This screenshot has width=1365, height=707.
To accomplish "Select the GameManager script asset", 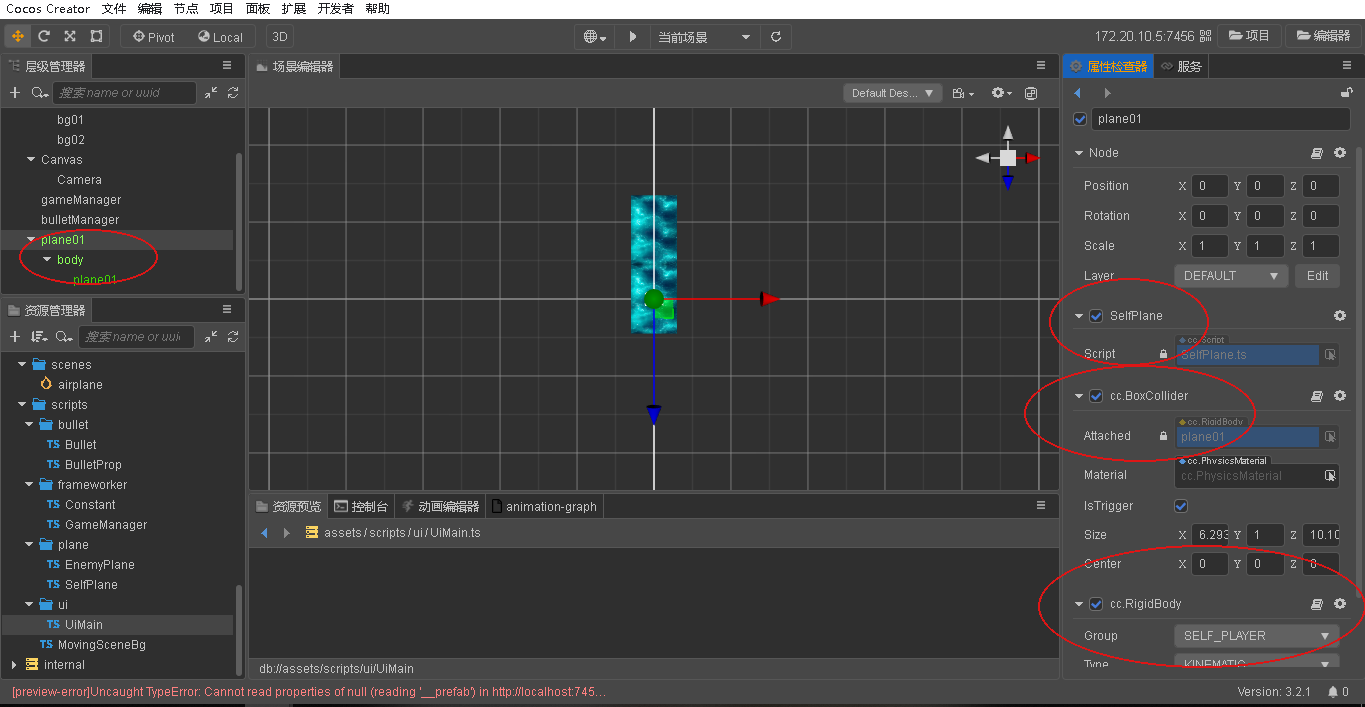I will (106, 525).
